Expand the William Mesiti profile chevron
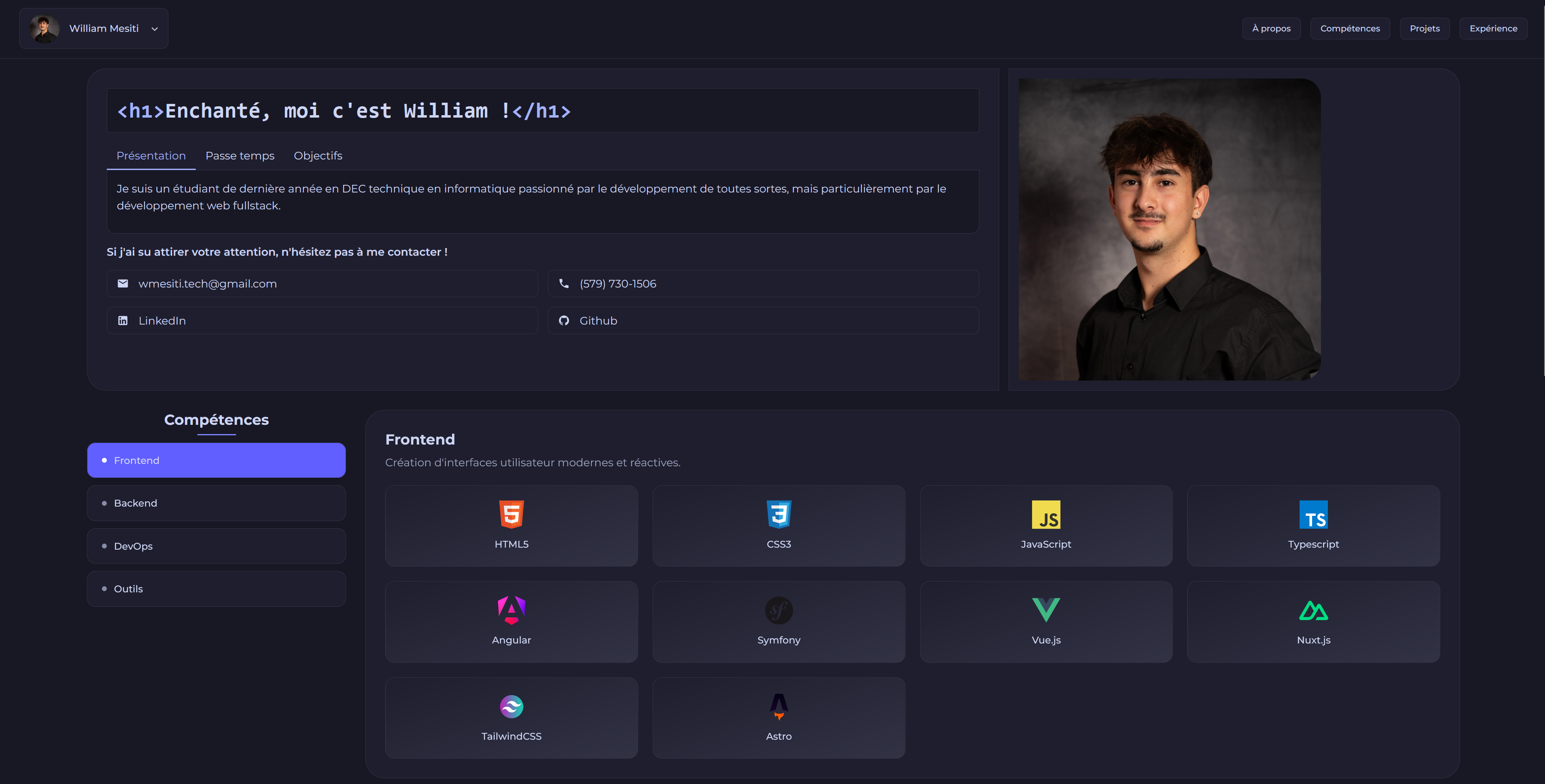Image resolution: width=1545 pixels, height=784 pixels. coord(155,29)
